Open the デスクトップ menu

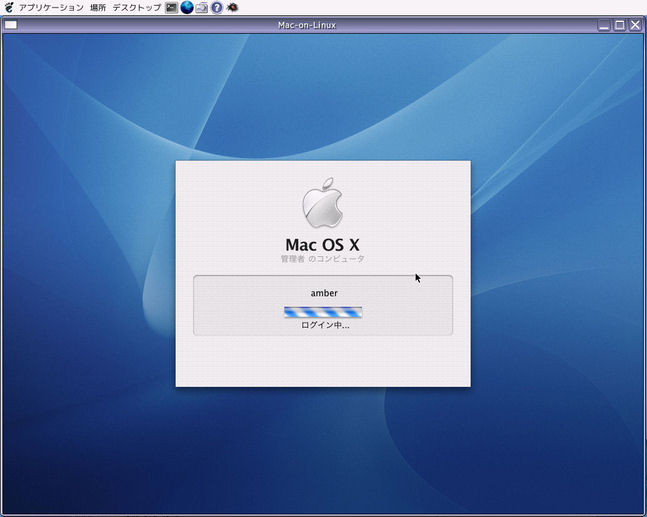pyautogui.click(x=137, y=7)
